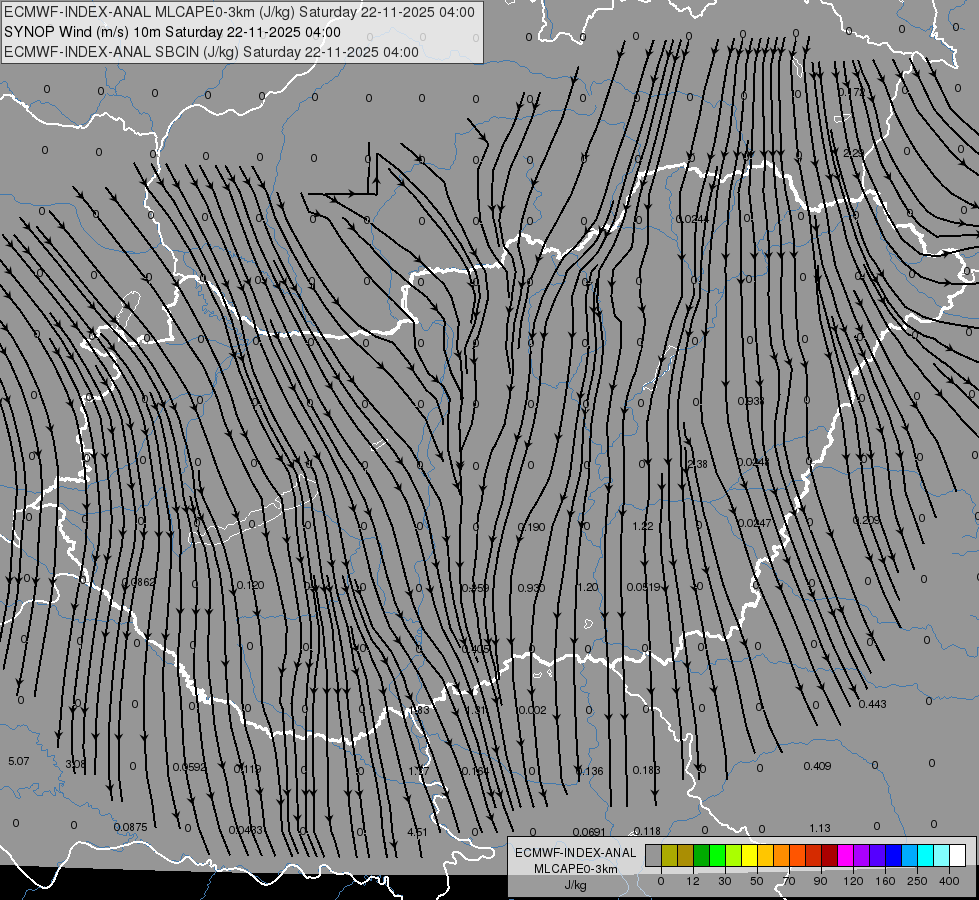
Task: Click the legend unit label J/kg
Action: [x=576, y=886]
